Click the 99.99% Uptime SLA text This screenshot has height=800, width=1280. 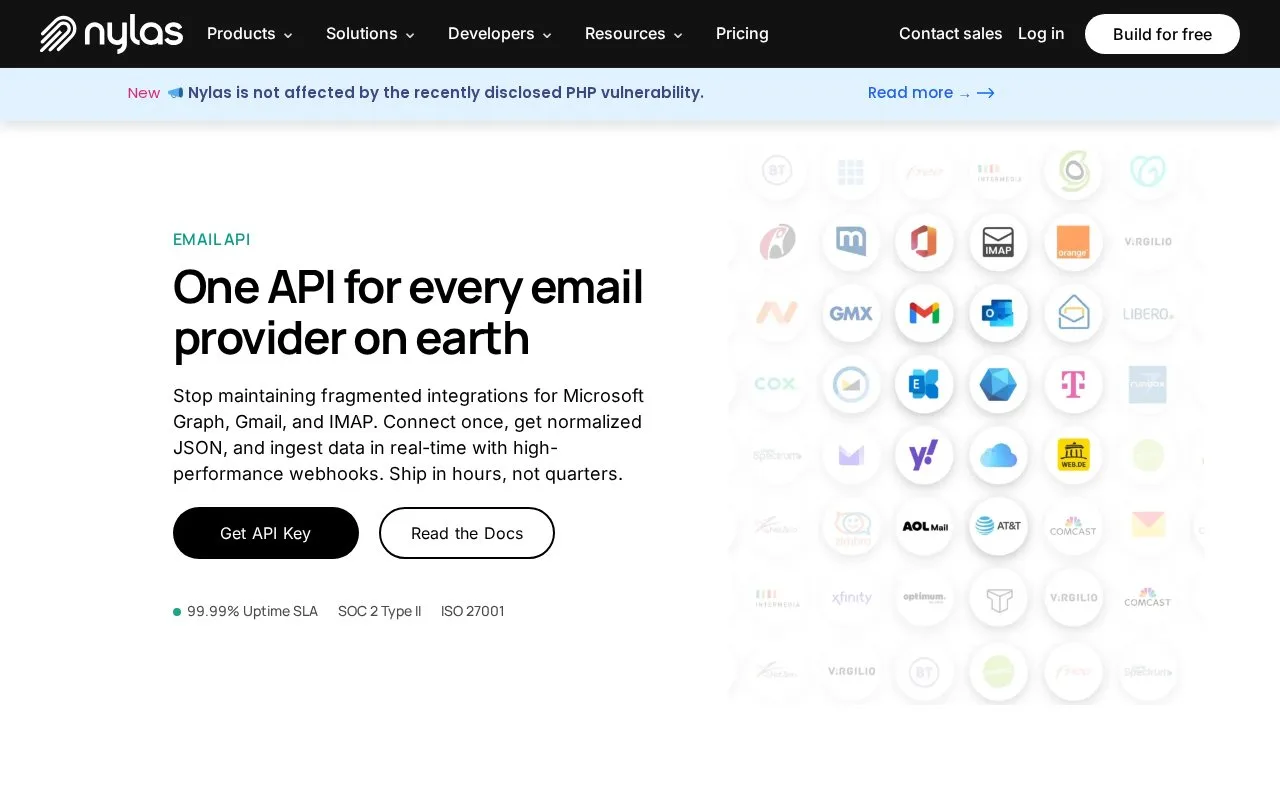click(x=252, y=611)
